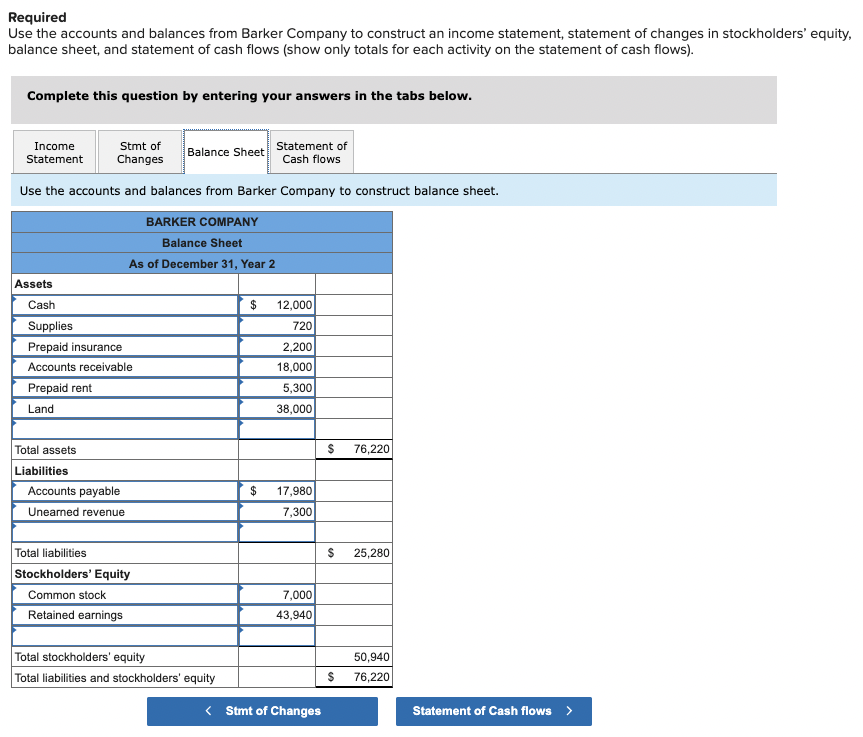863x737 pixels.
Task: Select the Cash amount cell showing 12,000
Action: (277, 305)
